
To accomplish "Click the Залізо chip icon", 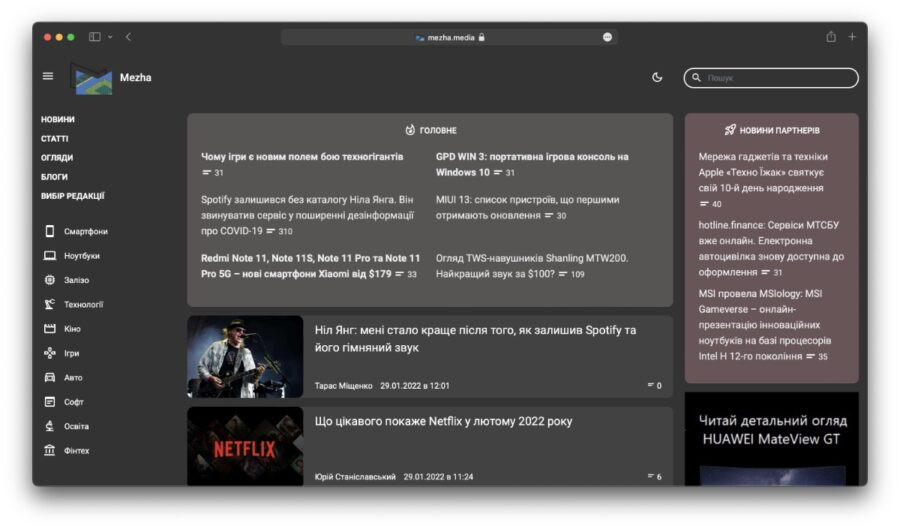I will coord(50,280).
